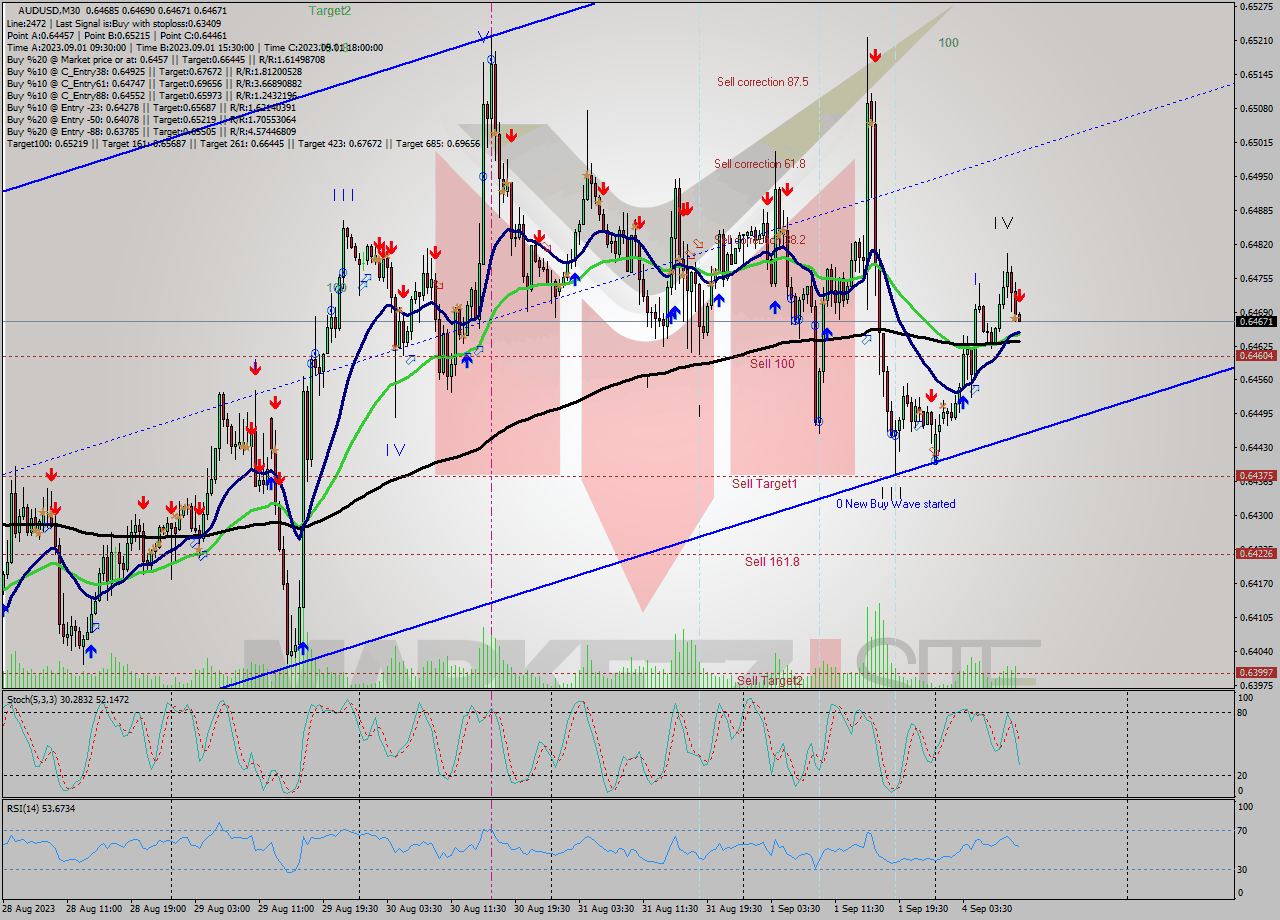The width and height of the screenshot is (1280, 920).
Task: Click the 29 Aug 11:00 time label
Action: point(286,909)
